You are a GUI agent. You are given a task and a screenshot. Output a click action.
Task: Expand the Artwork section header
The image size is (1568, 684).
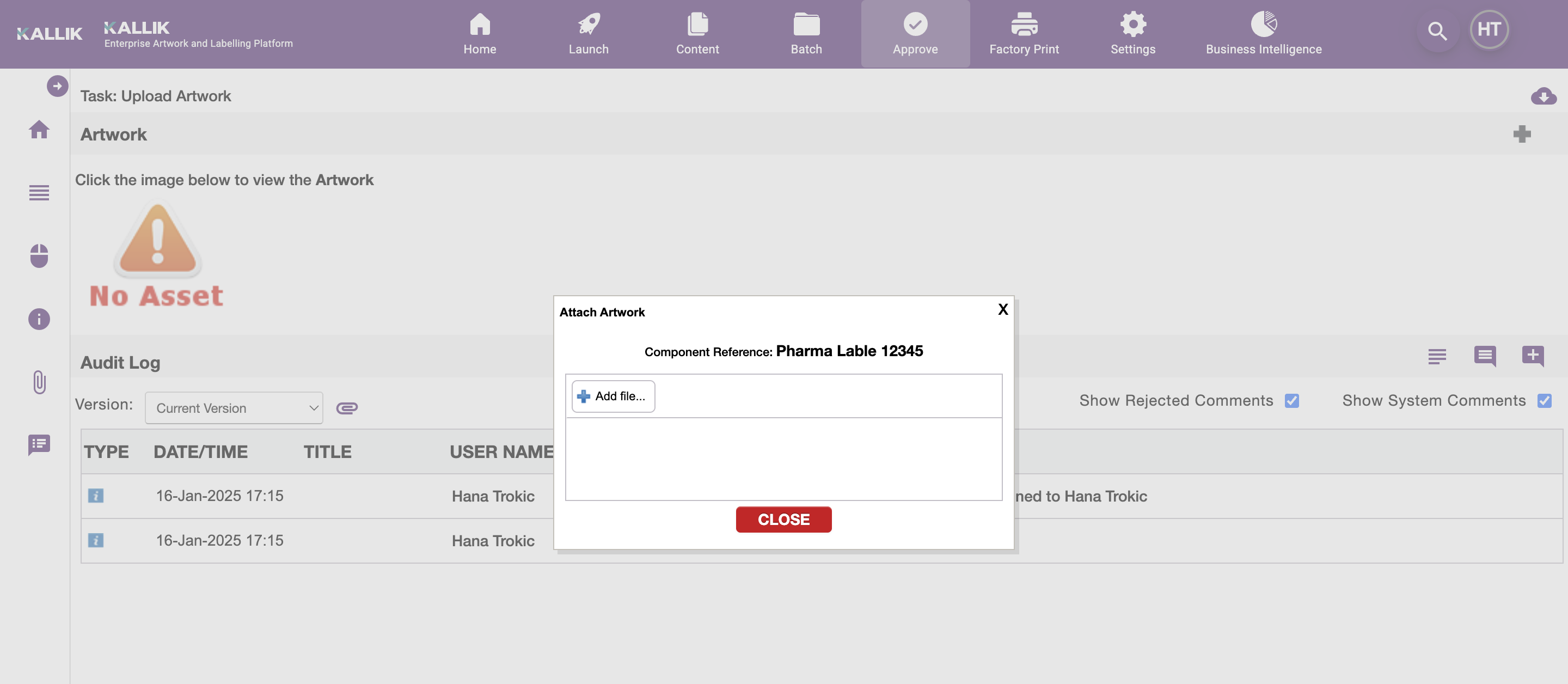114,134
